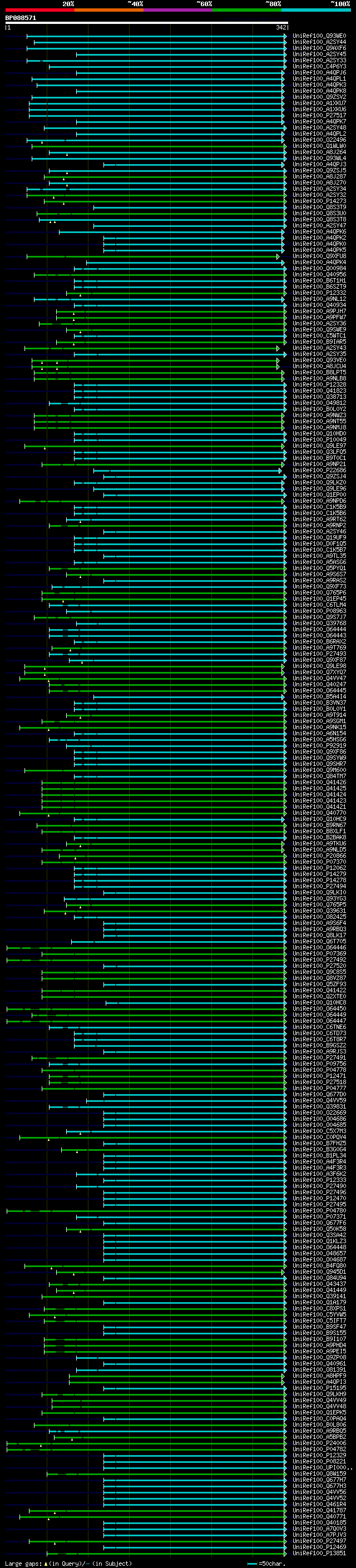
Task: Click hit label UniRef100_P08963
Action: [x=319, y=611]
